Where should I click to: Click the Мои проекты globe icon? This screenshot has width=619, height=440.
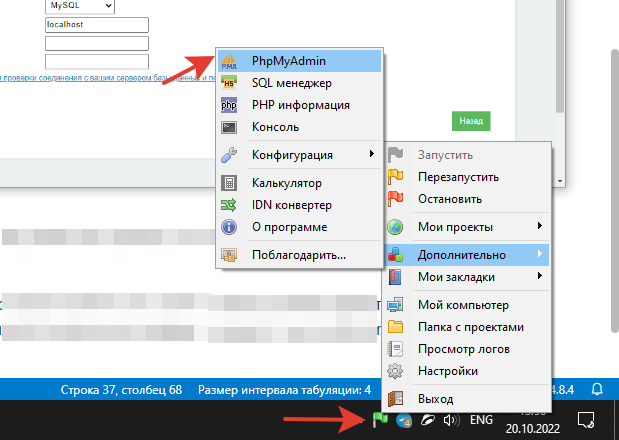point(395,227)
